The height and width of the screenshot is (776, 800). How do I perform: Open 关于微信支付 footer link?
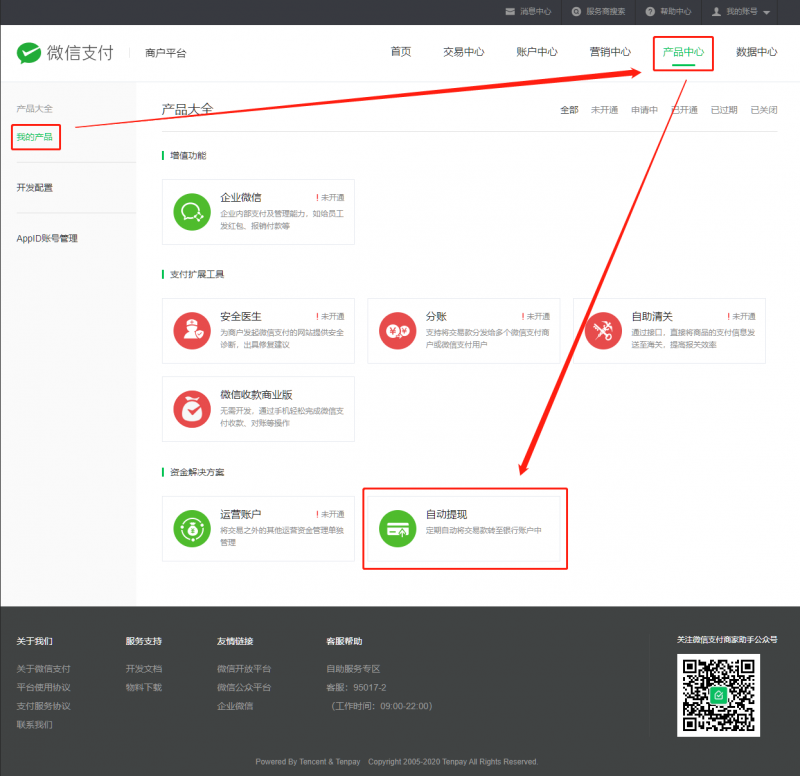tap(43, 668)
